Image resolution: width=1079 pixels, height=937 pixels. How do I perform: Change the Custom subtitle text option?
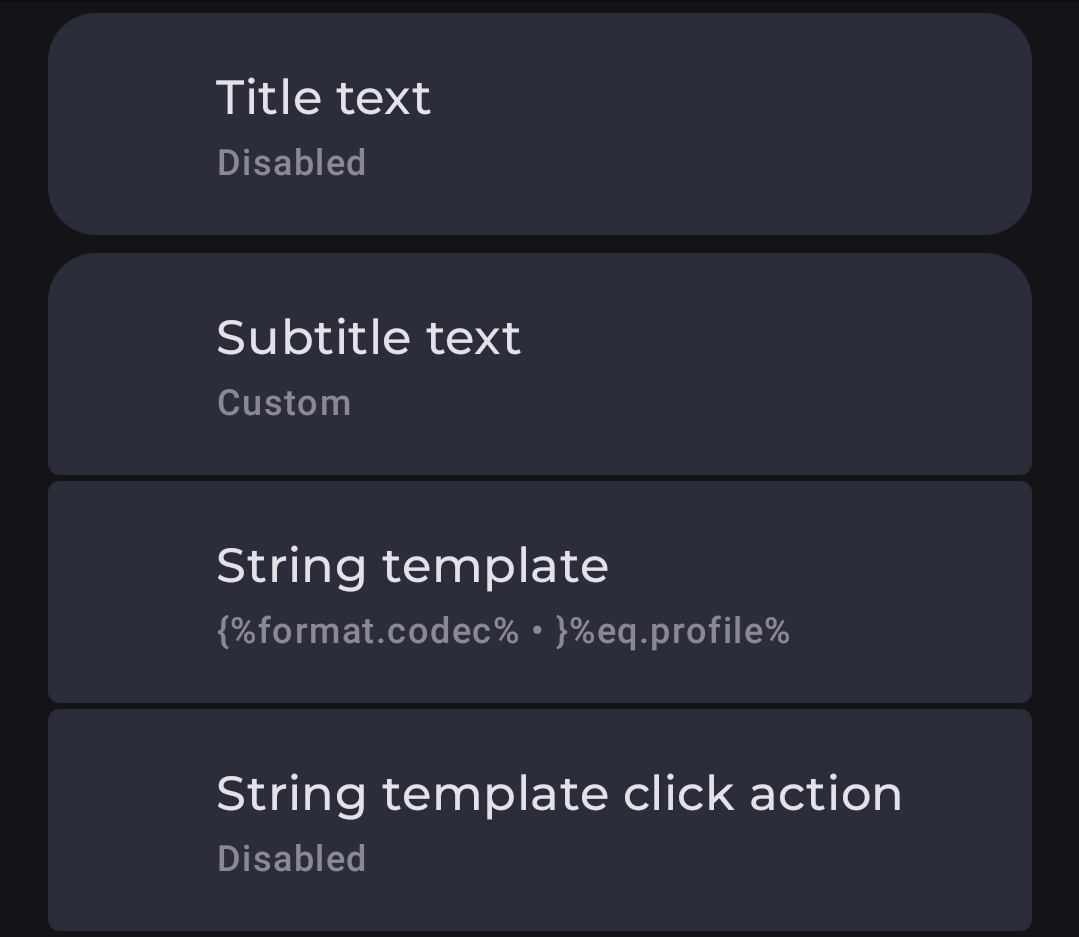(284, 403)
